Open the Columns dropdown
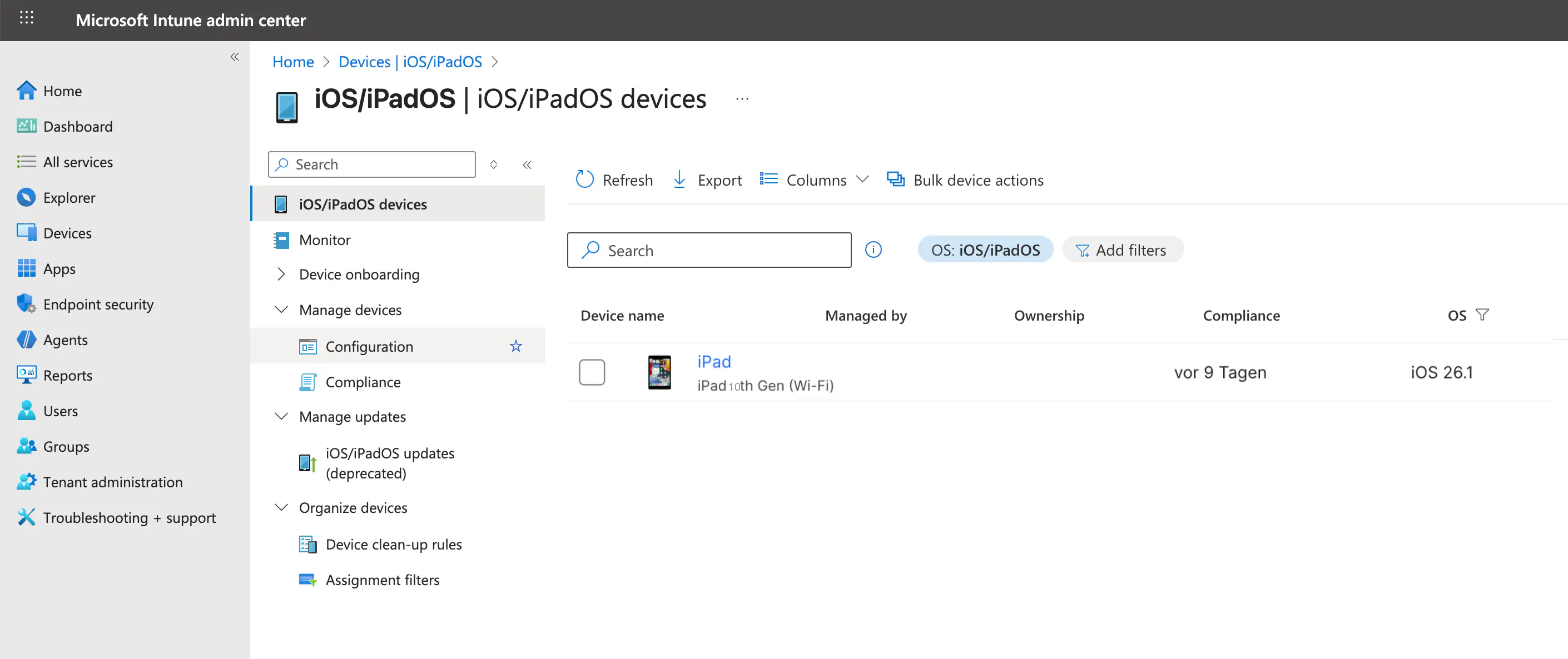 816,179
